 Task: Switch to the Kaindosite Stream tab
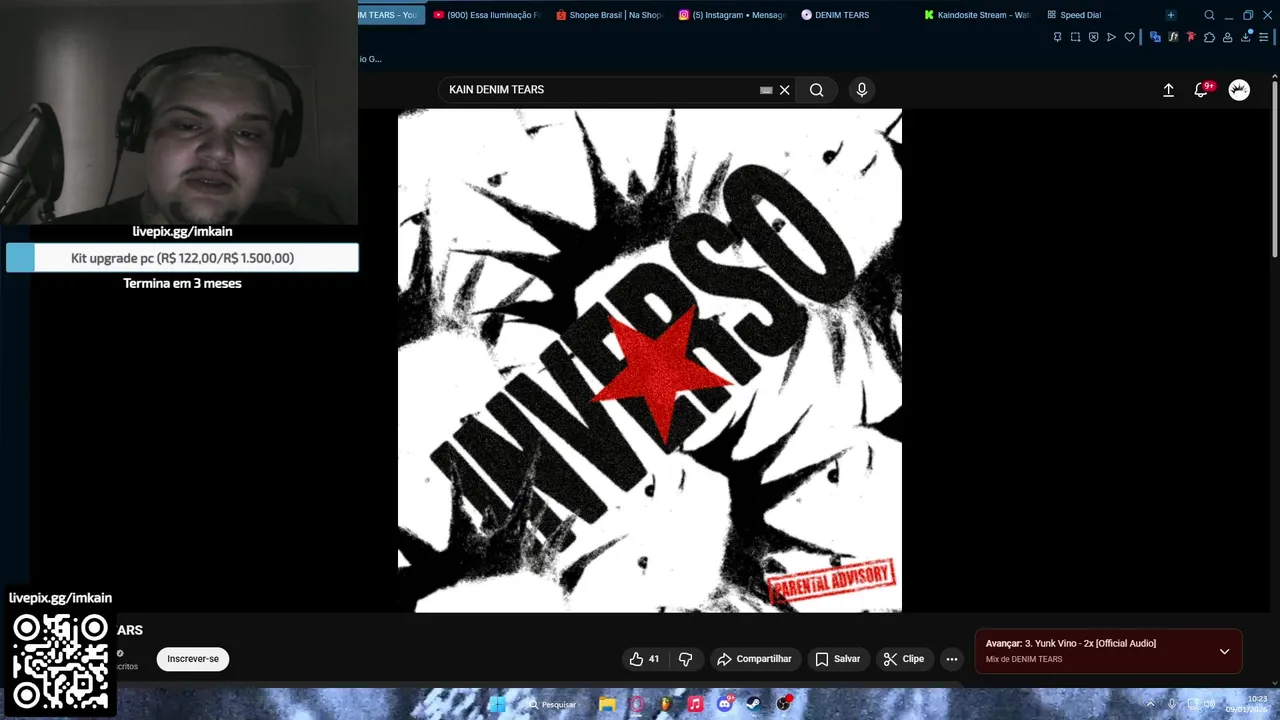click(977, 15)
